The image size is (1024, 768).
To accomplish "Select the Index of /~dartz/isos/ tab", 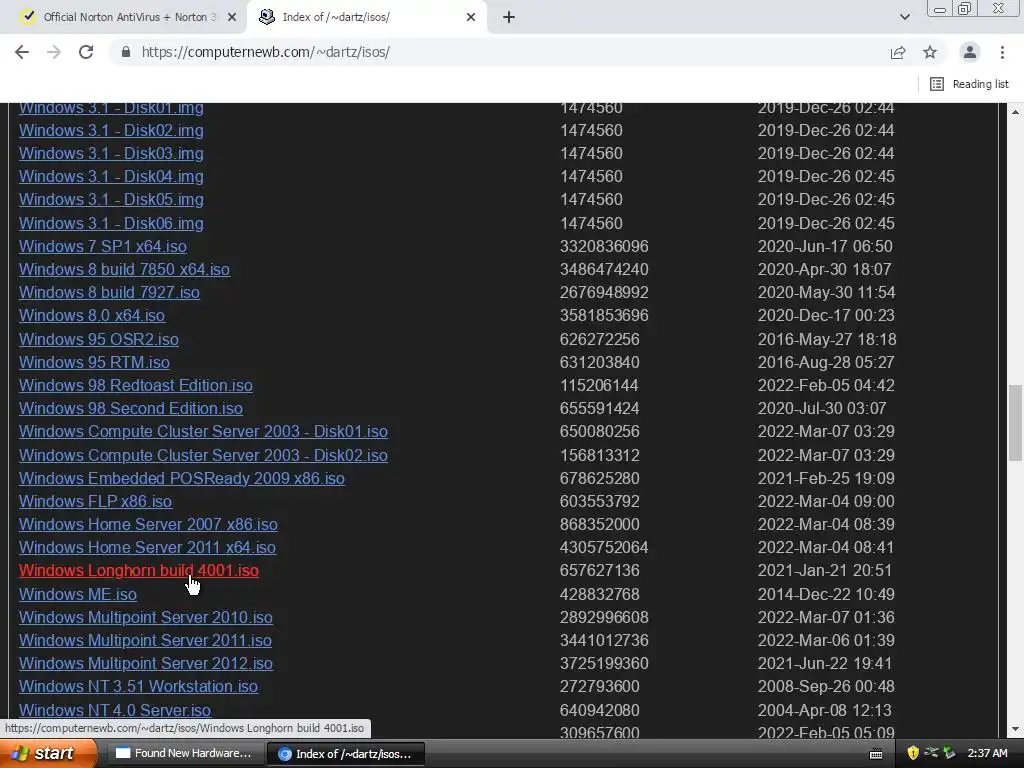I will (x=368, y=17).
